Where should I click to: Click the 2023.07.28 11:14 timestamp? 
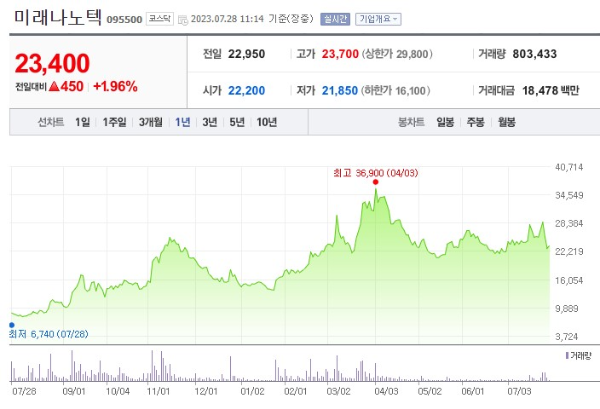[227, 19]
